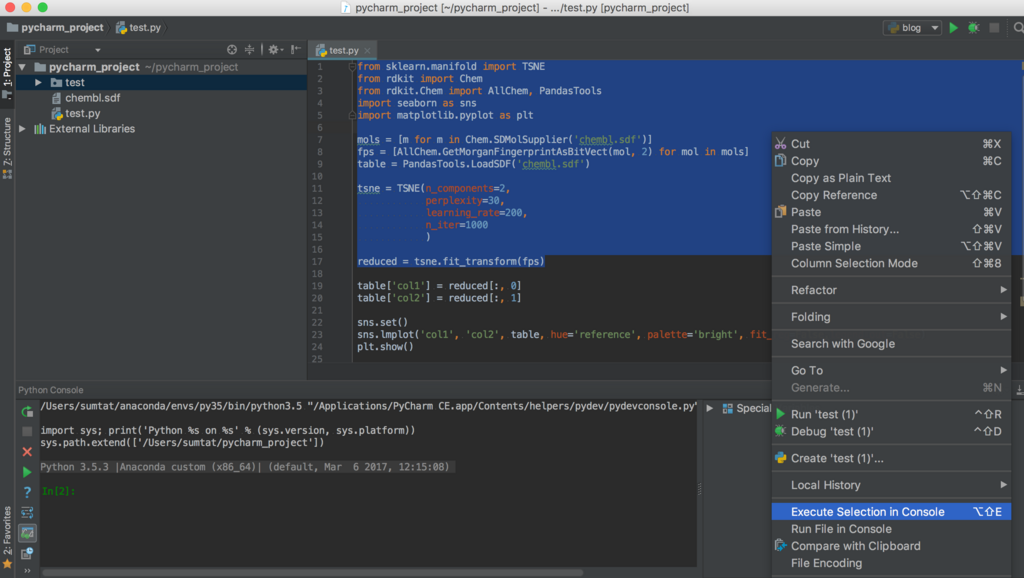Viewport: 1024px width, 578px height.
Task: Select Compare with Clipboard
Action: 891,546
